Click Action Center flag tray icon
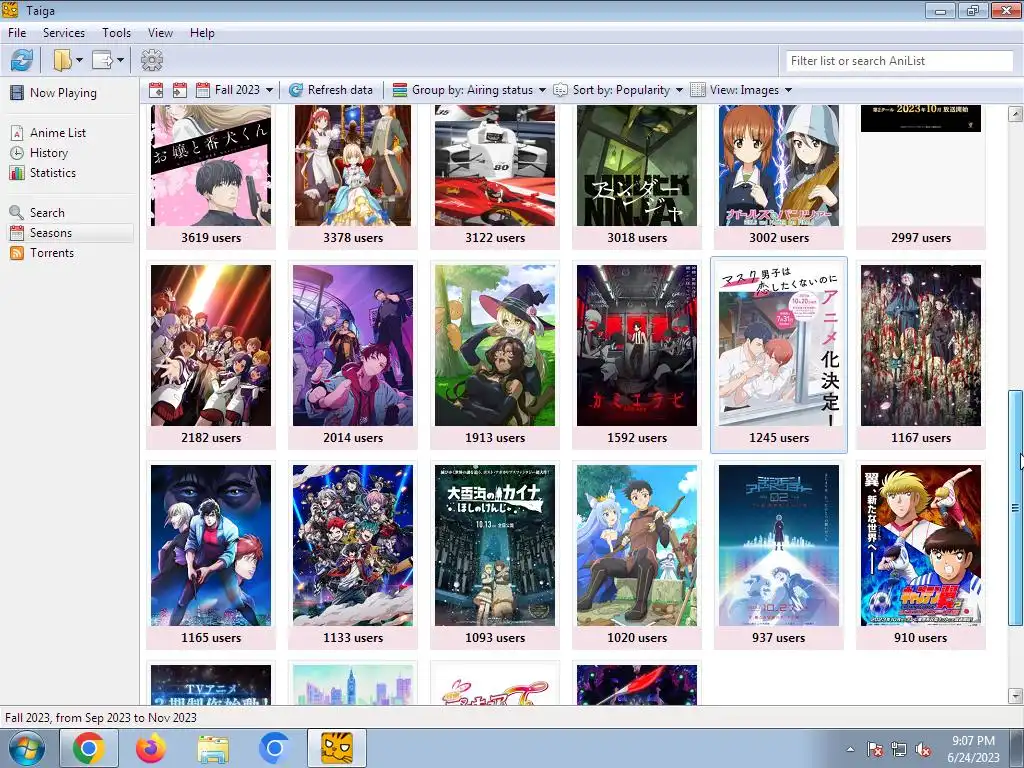1024x768 pixels. coord(875,750)
